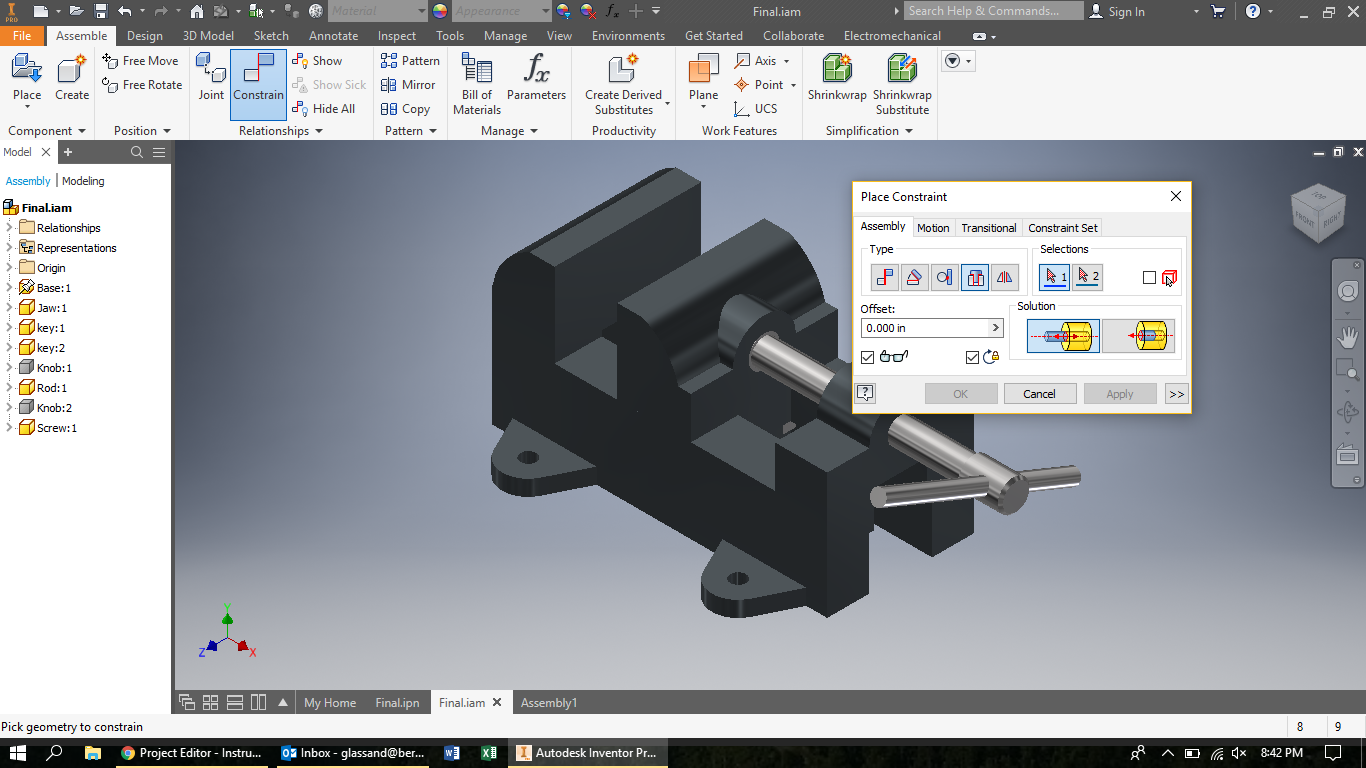Toggle the Show Preview glasses checkbox
The width and height of the screenshot is (1366, 768).
tap(867, 357)
